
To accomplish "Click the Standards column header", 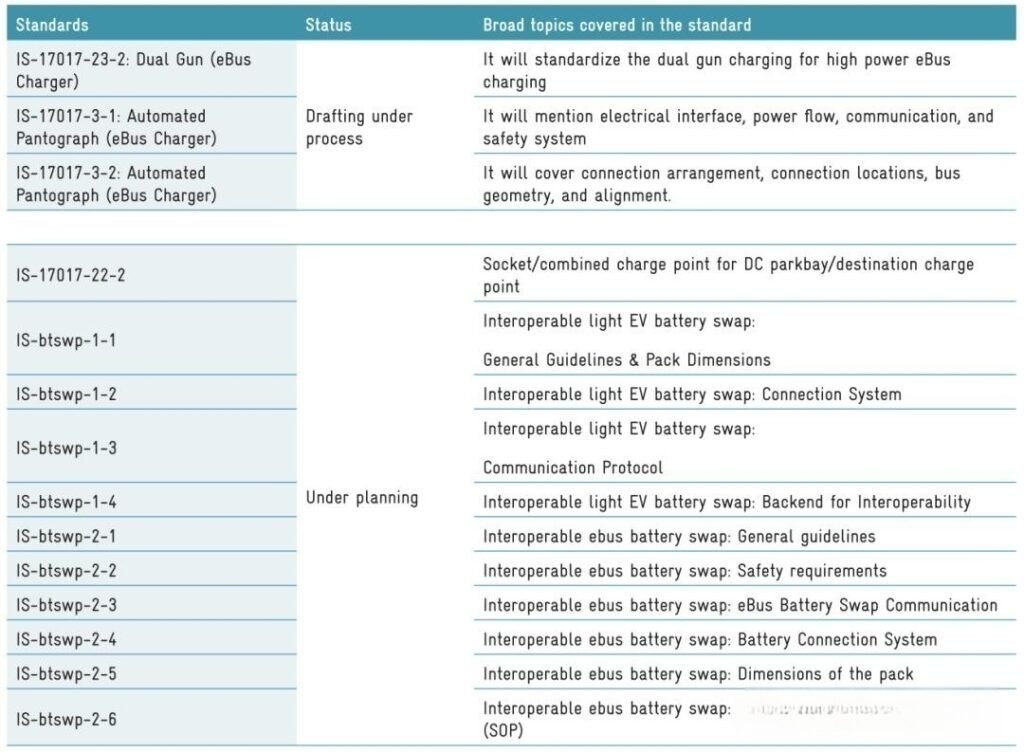I will click(x=52, y=24).
